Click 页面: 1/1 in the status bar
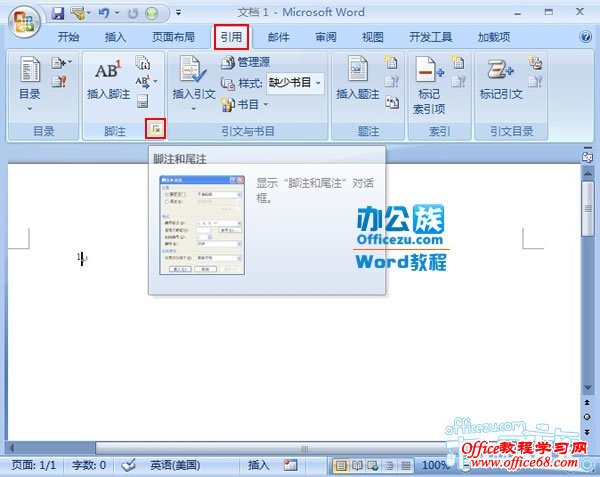600x477 pixels. point(34,465)
